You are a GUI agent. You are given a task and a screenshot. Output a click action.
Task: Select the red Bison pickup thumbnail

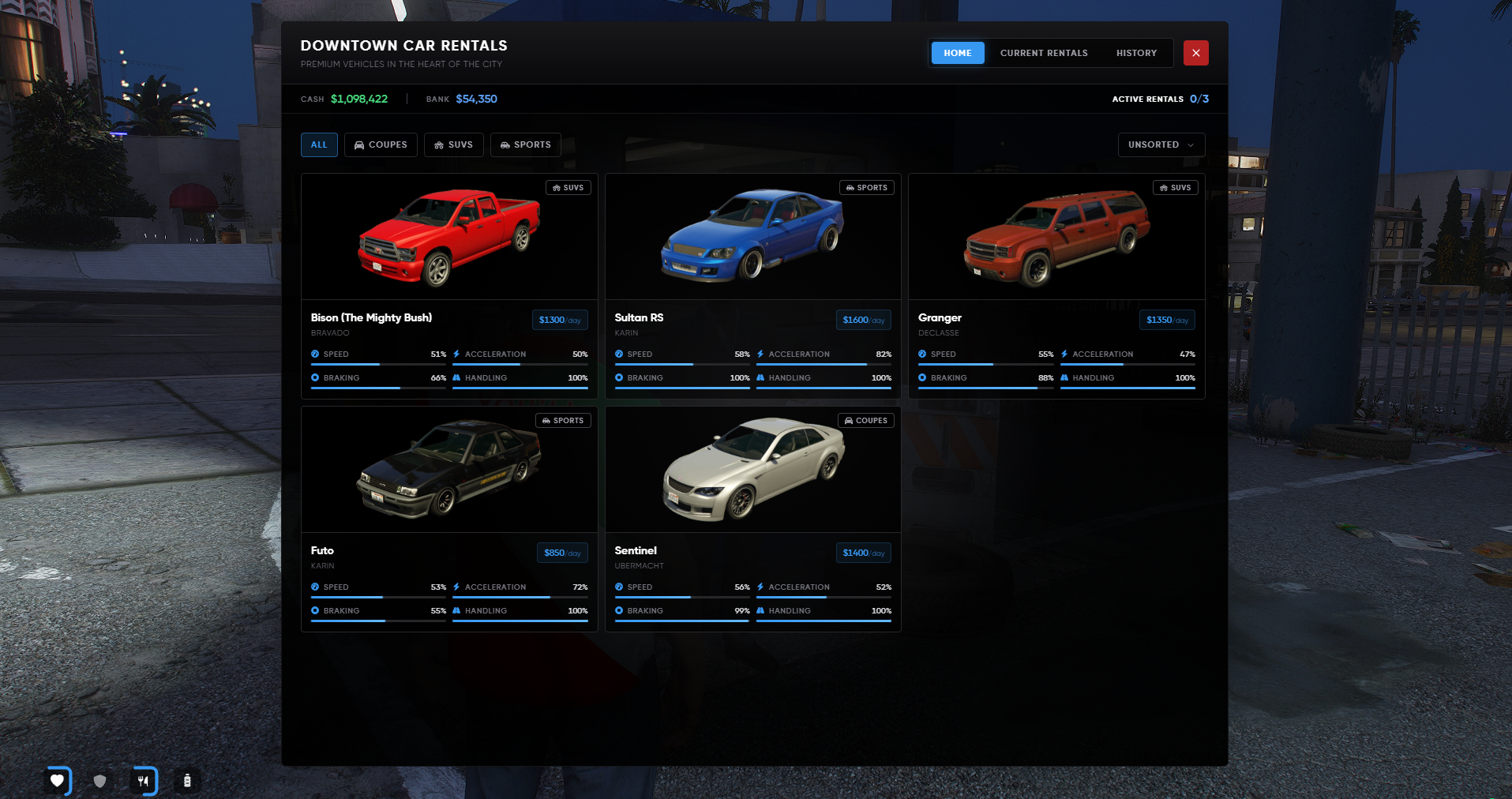449,237
